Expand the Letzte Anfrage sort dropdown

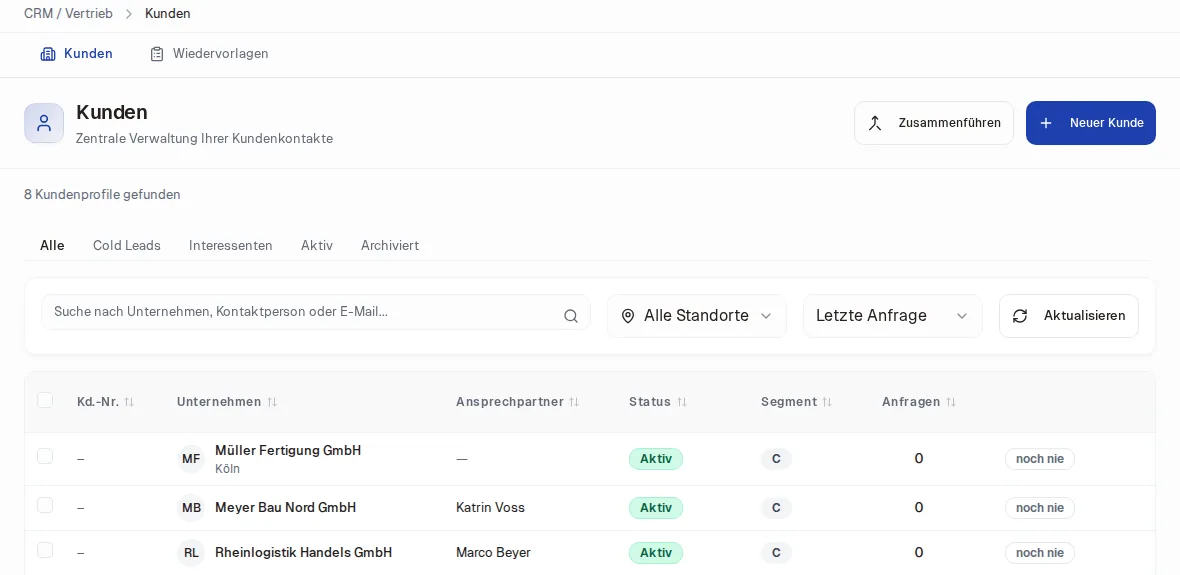tap(893, 316)
